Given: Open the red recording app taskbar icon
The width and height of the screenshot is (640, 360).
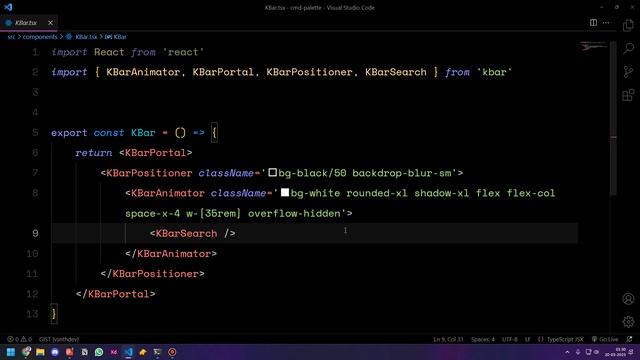Looking at the screenshot, I should click(x=172, y=352).
